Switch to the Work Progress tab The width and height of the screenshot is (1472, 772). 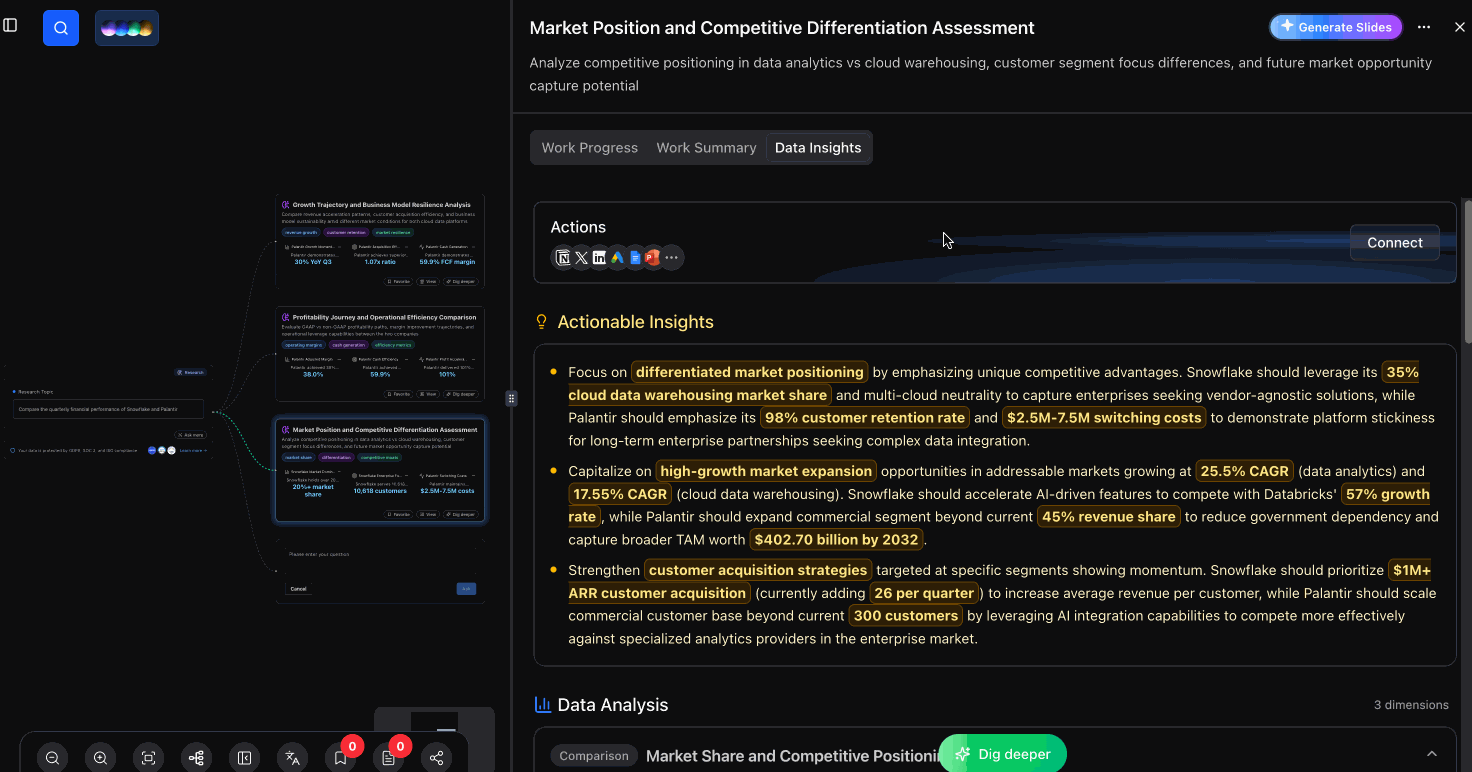point(589,148)
